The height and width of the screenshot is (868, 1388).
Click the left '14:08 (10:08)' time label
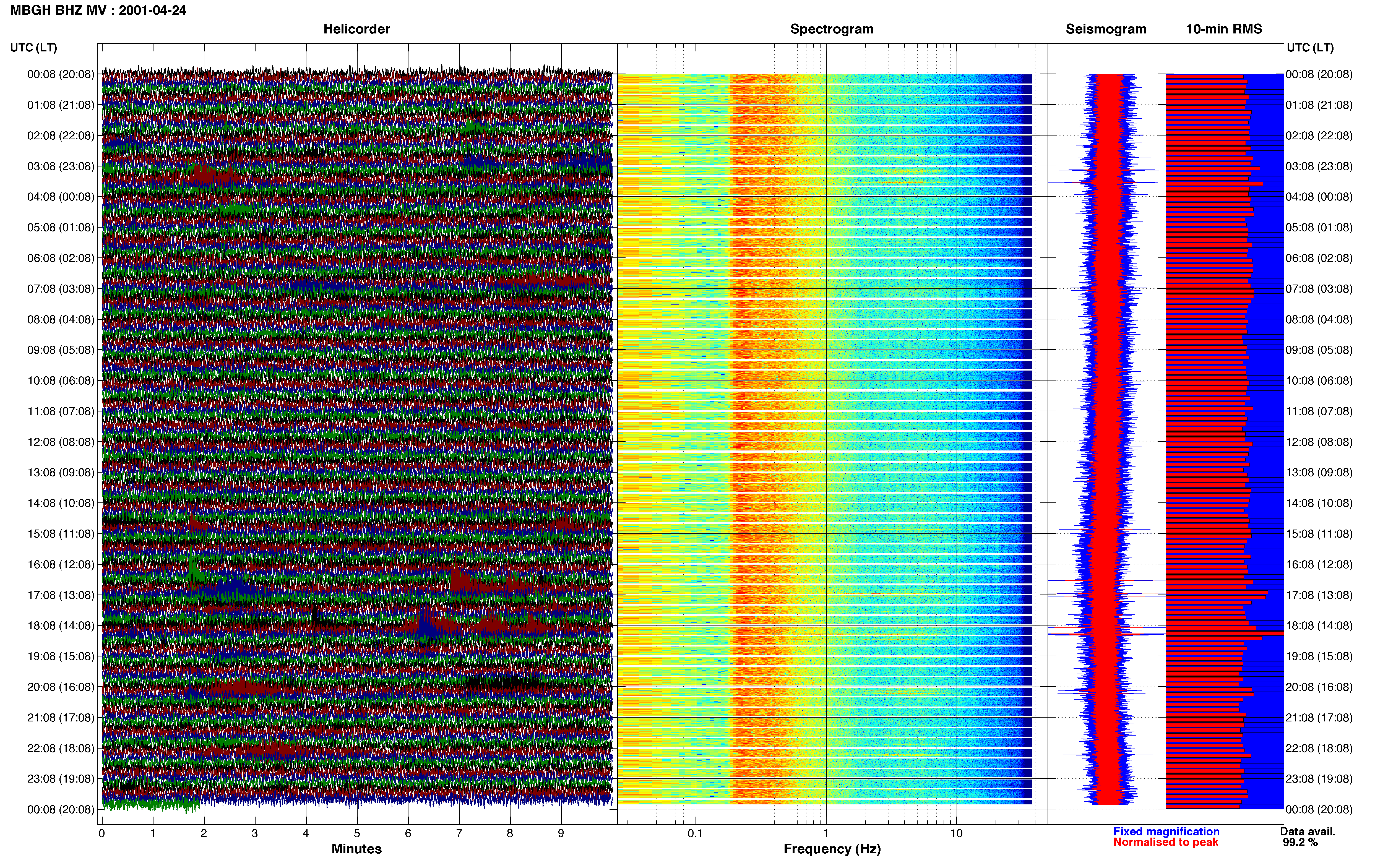coord(60,503)
